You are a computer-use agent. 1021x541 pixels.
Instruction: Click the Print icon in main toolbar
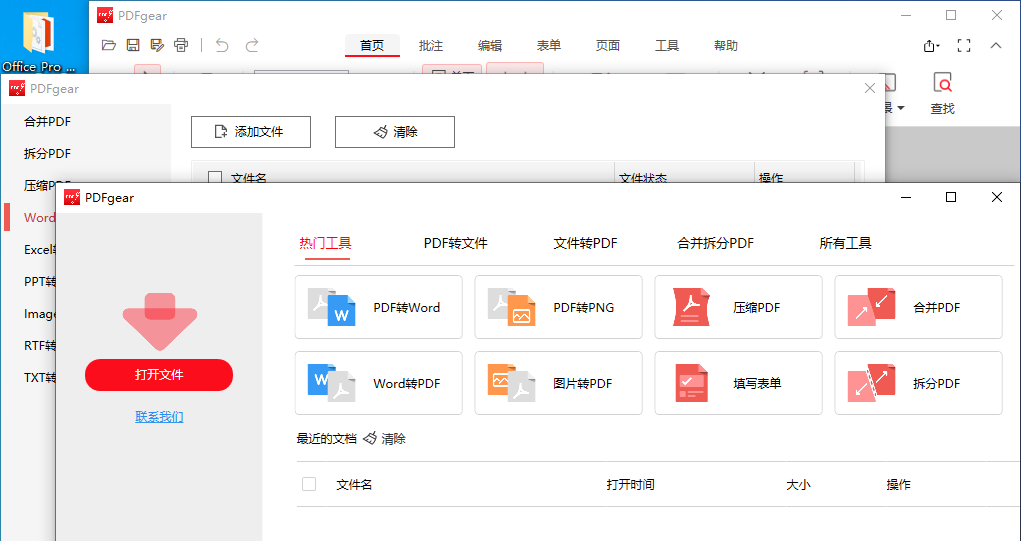[181, 45]
